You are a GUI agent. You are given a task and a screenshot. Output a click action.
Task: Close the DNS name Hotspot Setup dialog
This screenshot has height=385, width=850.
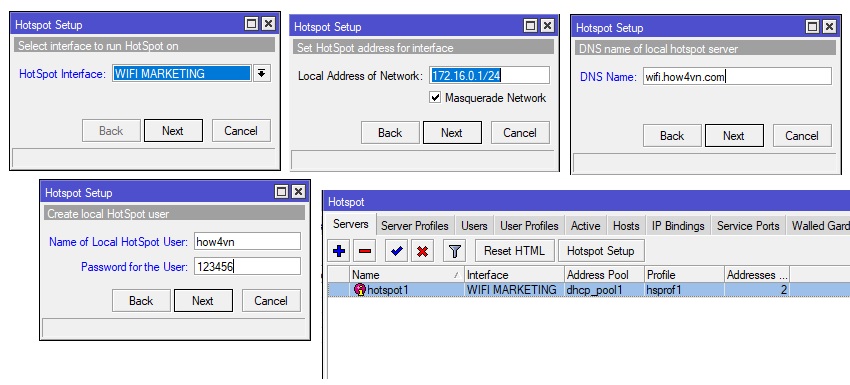[x=829, y=27]
